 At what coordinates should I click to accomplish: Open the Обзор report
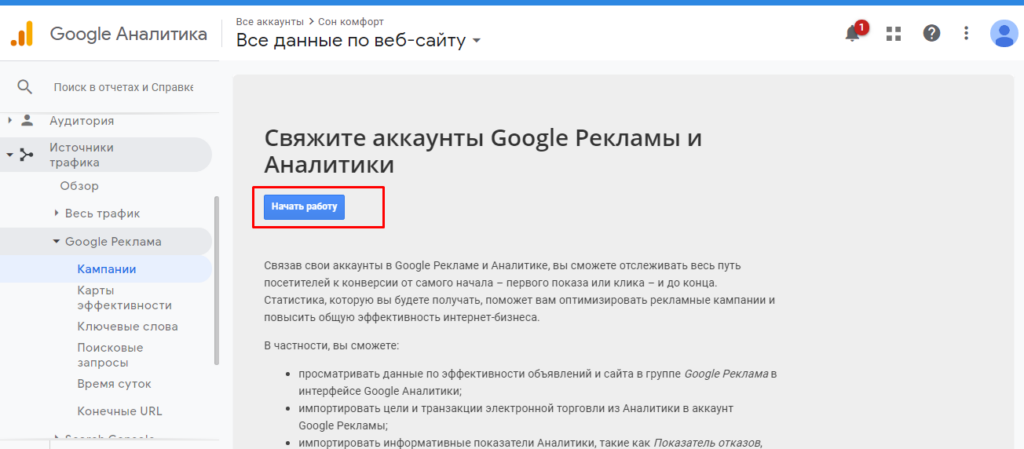(79, 186)
